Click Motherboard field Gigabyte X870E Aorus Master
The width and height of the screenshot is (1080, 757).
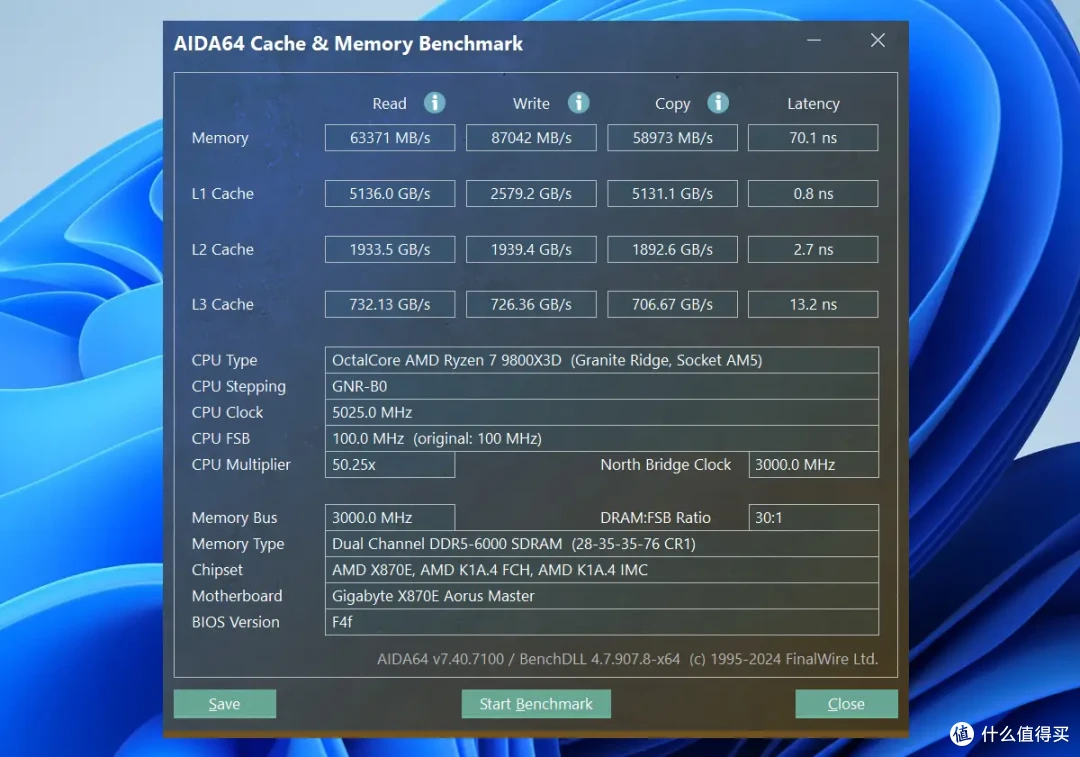tap(602, 596)
